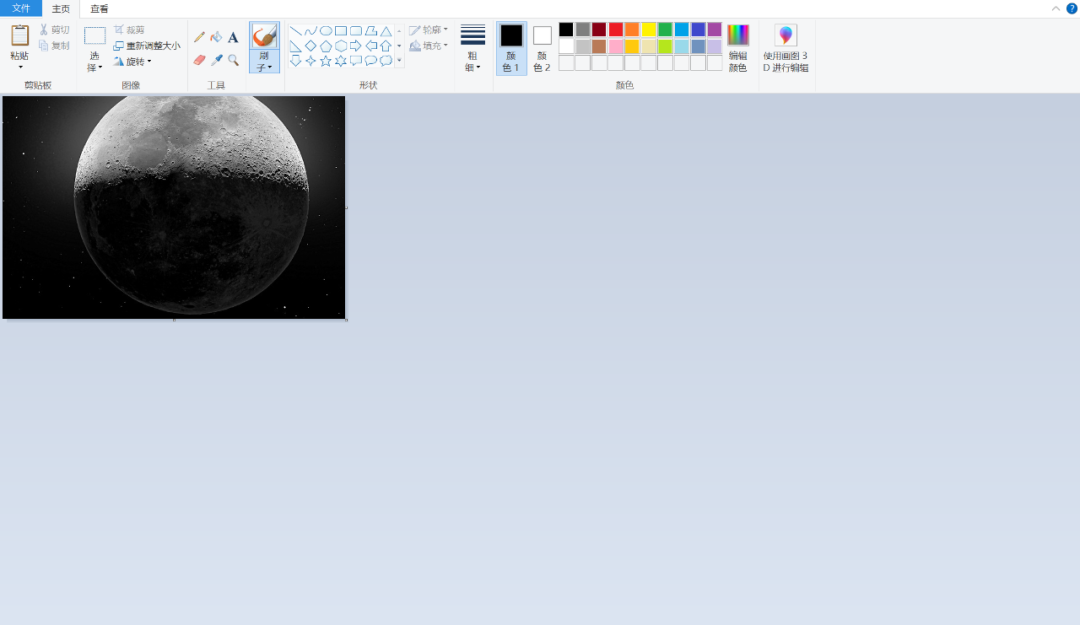Choose the Up arrow shape
Viewport: 1080px width, 625px height.
386,46
